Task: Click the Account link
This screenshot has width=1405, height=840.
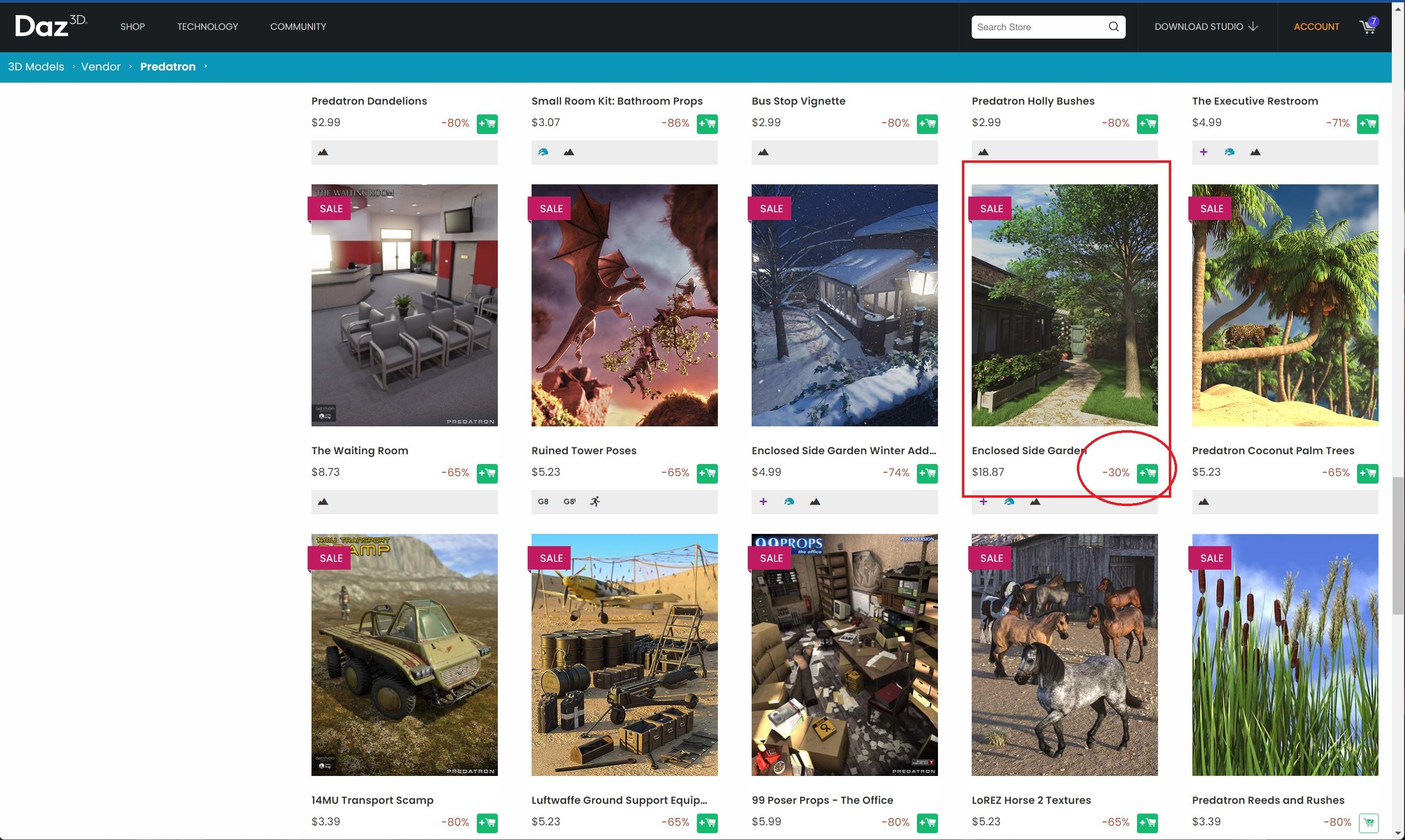Action: 1316,26
